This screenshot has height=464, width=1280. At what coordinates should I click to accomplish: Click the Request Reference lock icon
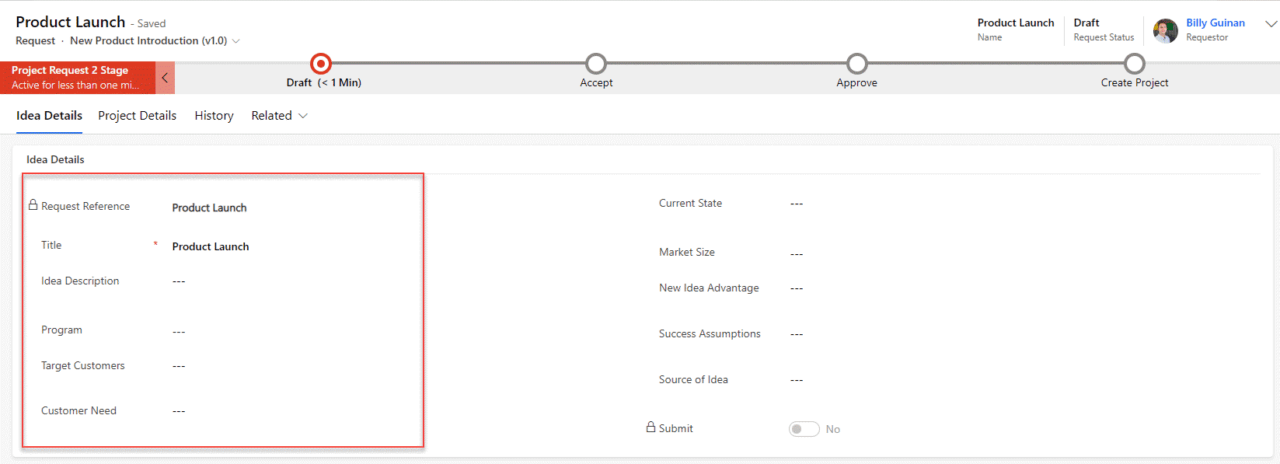[33, 206]
